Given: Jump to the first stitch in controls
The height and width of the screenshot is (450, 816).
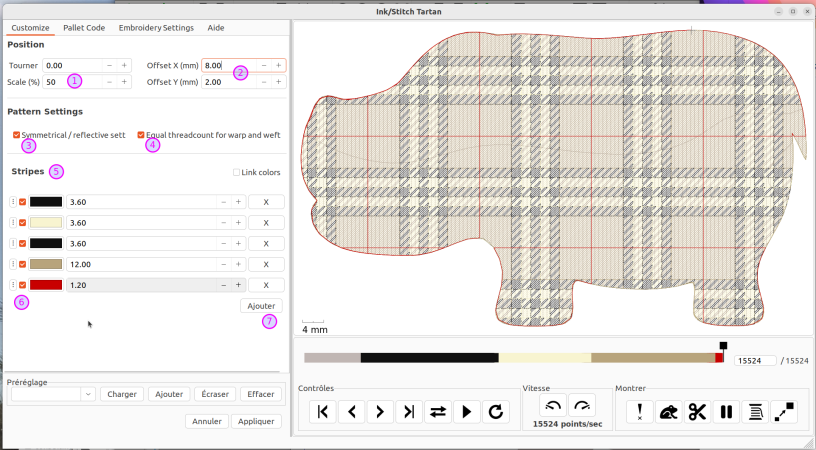Looking at the screenshot, I should tap(323, 412).
